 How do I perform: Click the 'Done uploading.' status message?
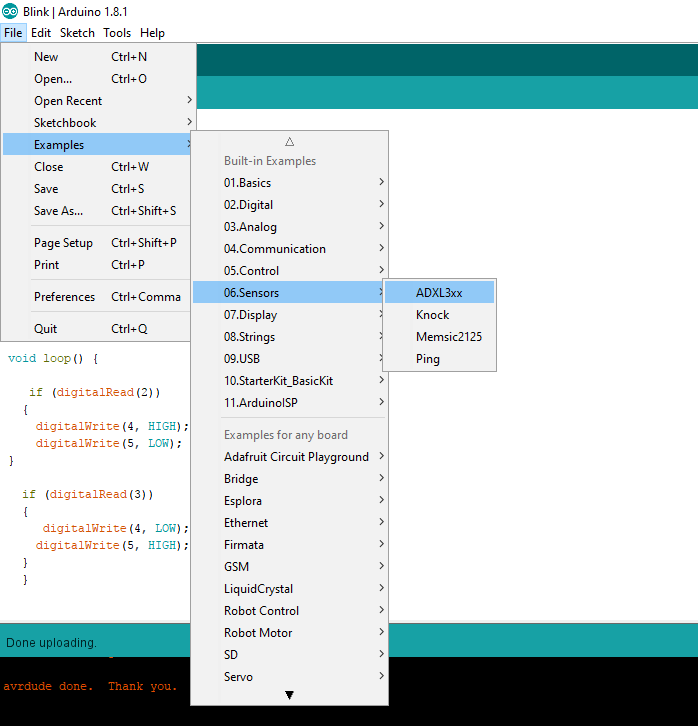click(51, 643)
